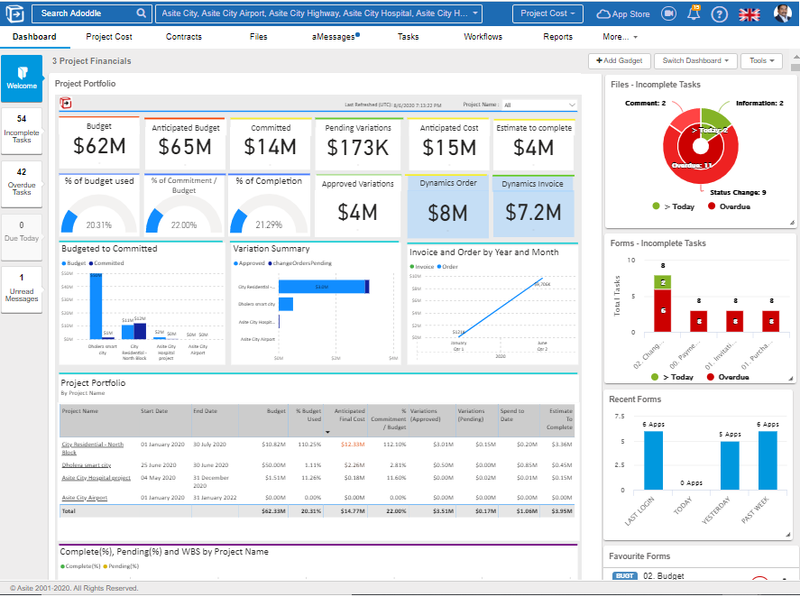Viewport: 800px width, 596px height.
Task: Click the Dynamics Invoice $7.2M card
Action: [x=533, y=206]
